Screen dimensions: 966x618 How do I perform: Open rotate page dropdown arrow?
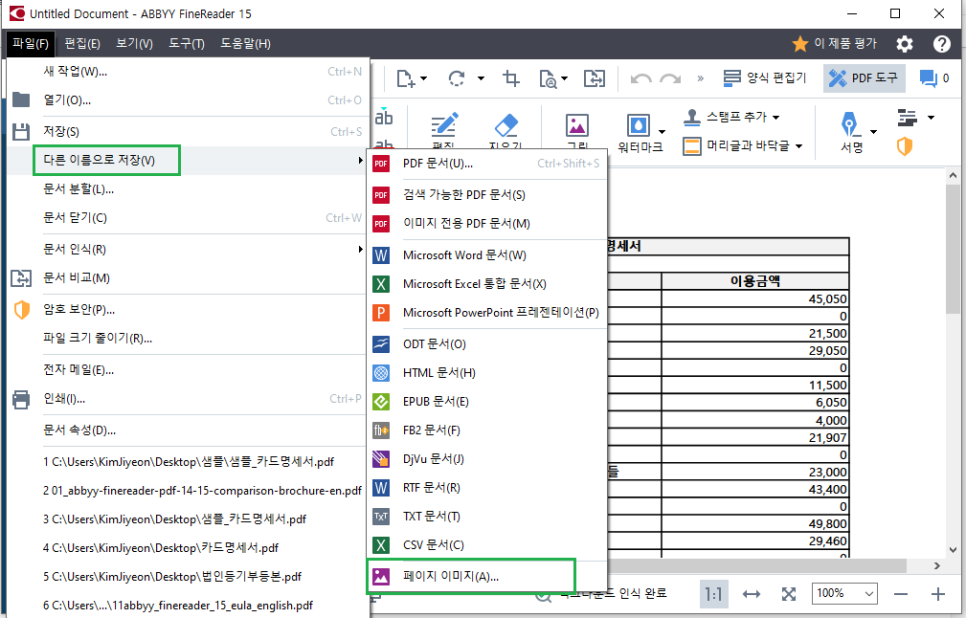click(481, 78)
